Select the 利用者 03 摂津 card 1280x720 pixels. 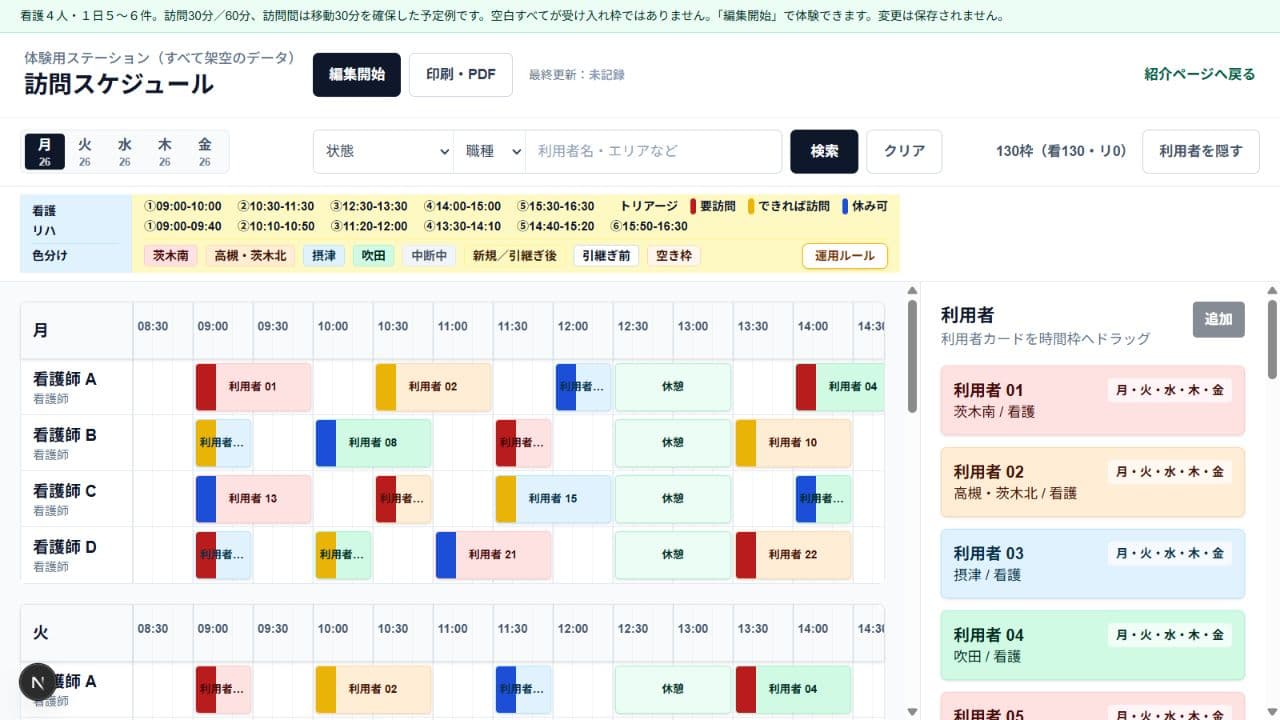coord(1093,563)
